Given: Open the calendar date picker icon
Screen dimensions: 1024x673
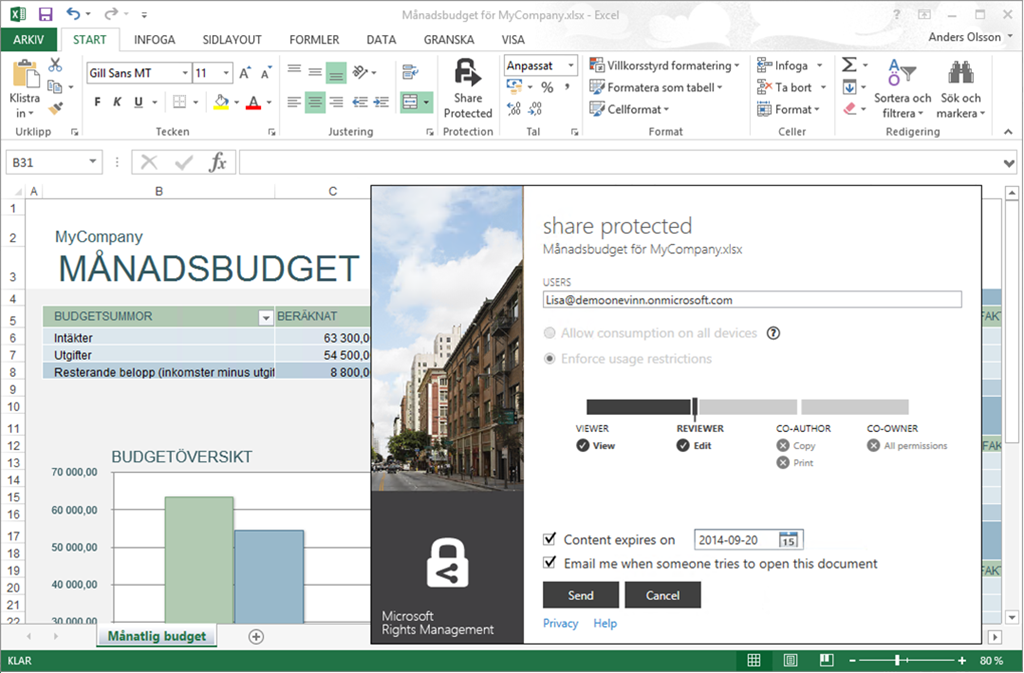Looking at the screenshot, I should point(788,540).
